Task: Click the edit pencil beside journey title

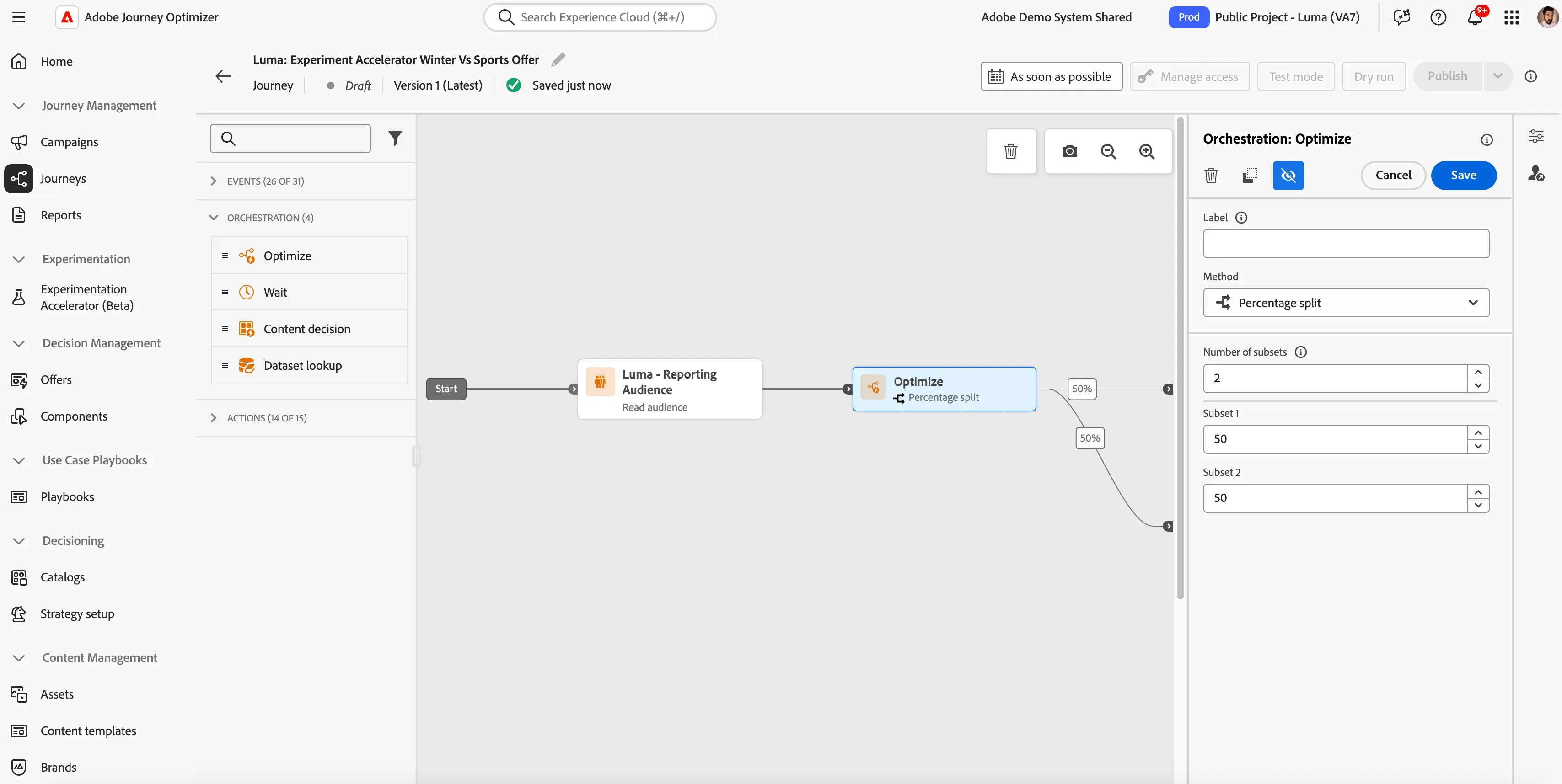Action: coord(558,59)
